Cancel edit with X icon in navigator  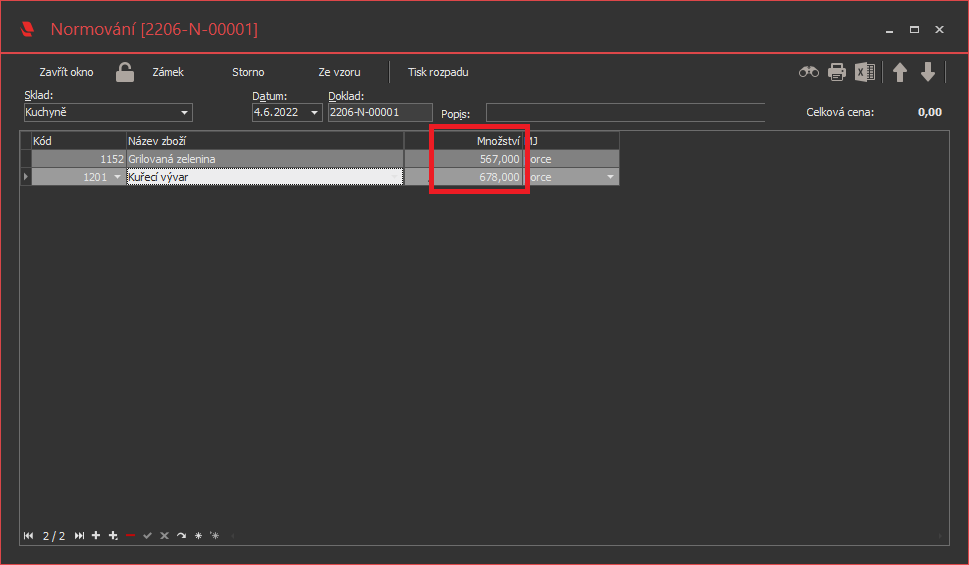tap(164, 535)
